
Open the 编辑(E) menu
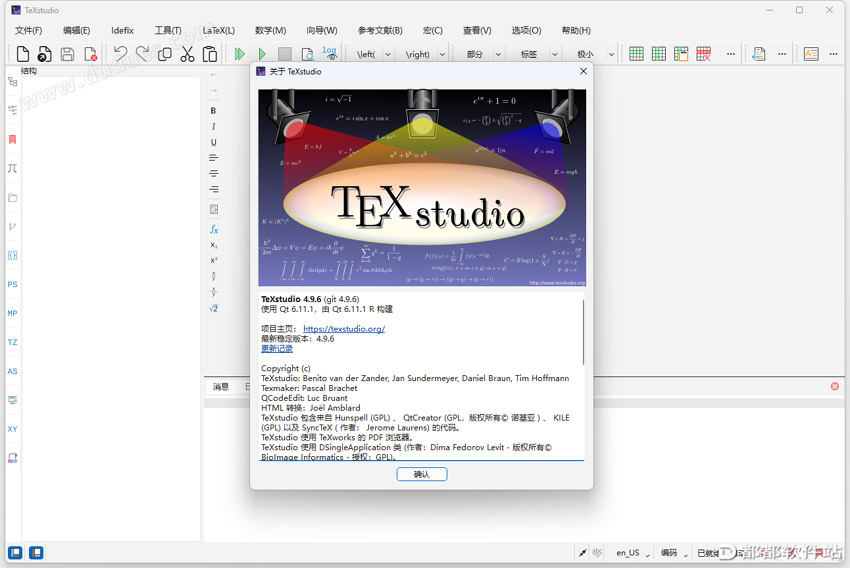click(76, 30)
